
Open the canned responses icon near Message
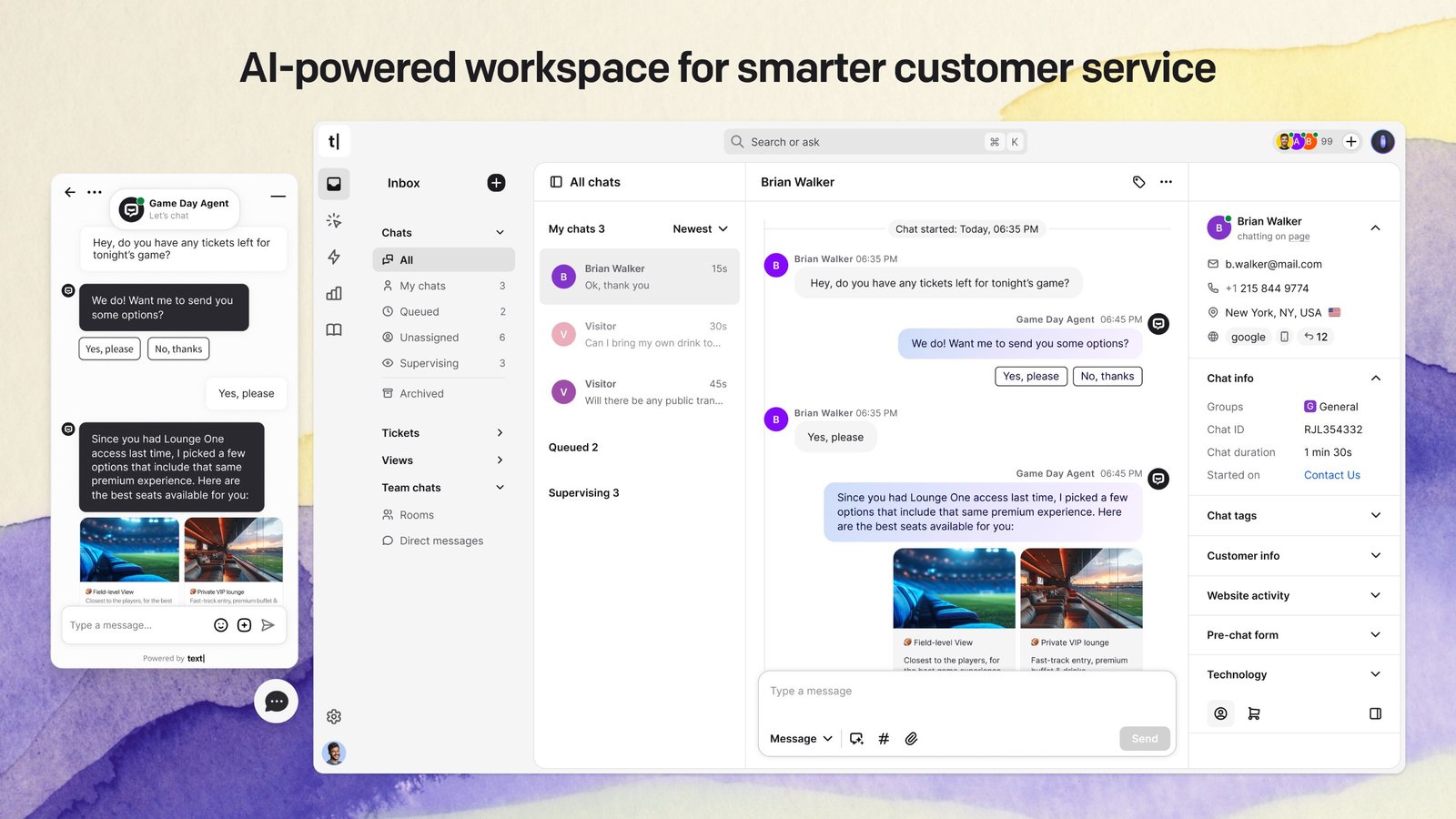click(x=856, y=738)
